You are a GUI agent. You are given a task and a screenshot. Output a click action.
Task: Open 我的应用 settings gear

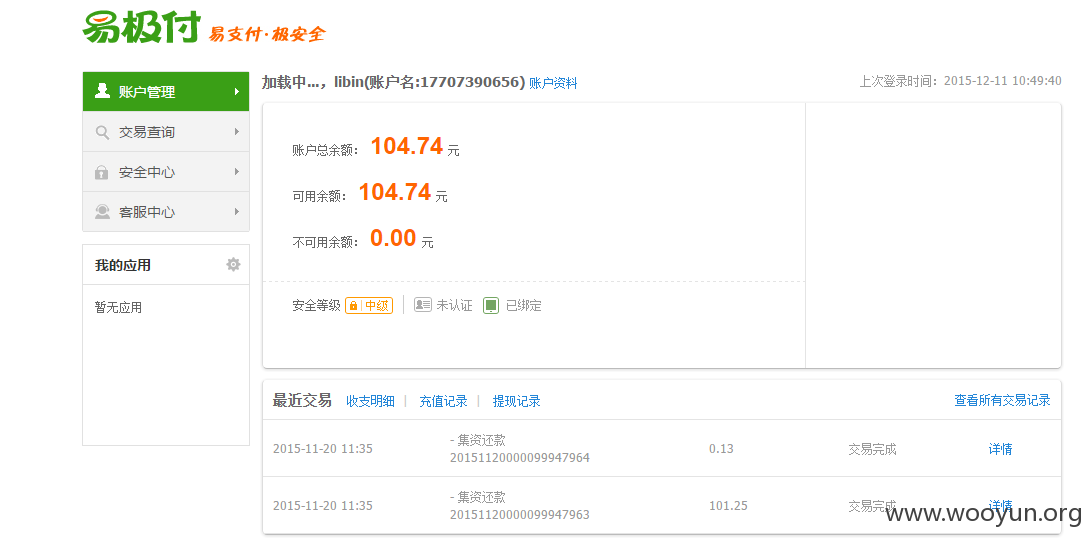tap(233, 264)
